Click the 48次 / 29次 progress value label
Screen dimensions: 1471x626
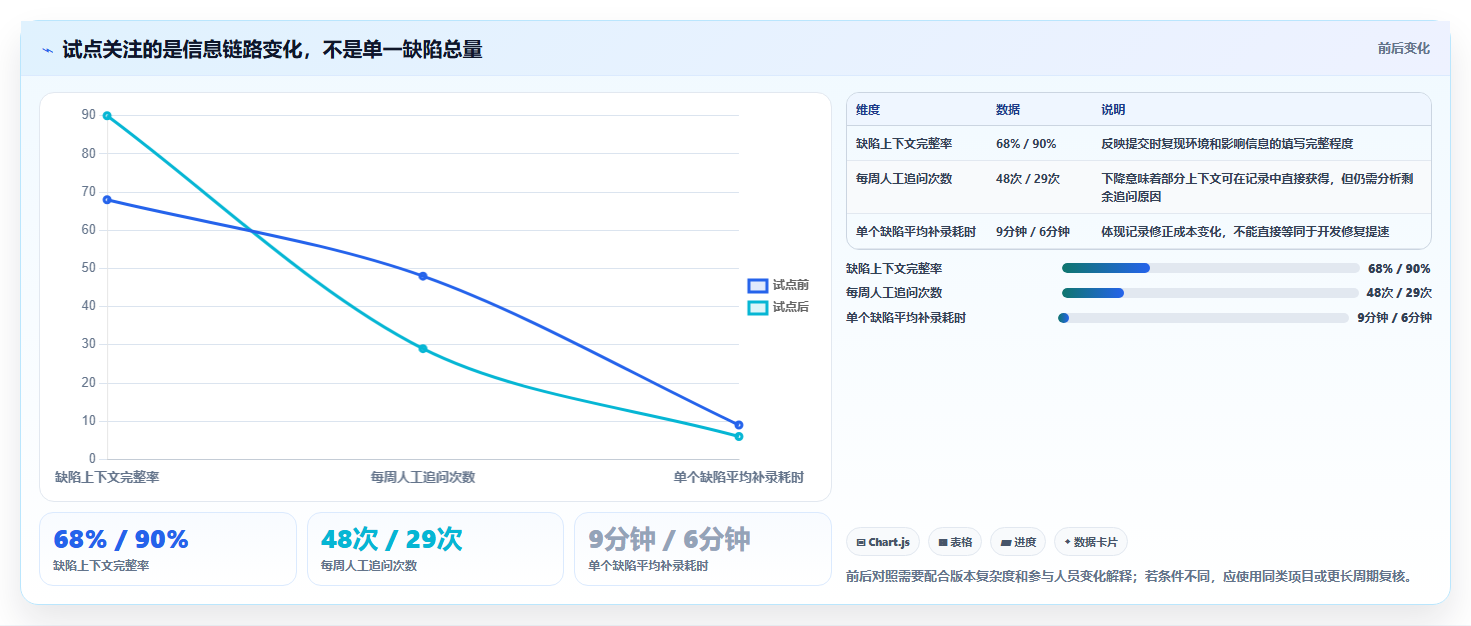(1399, 293)
